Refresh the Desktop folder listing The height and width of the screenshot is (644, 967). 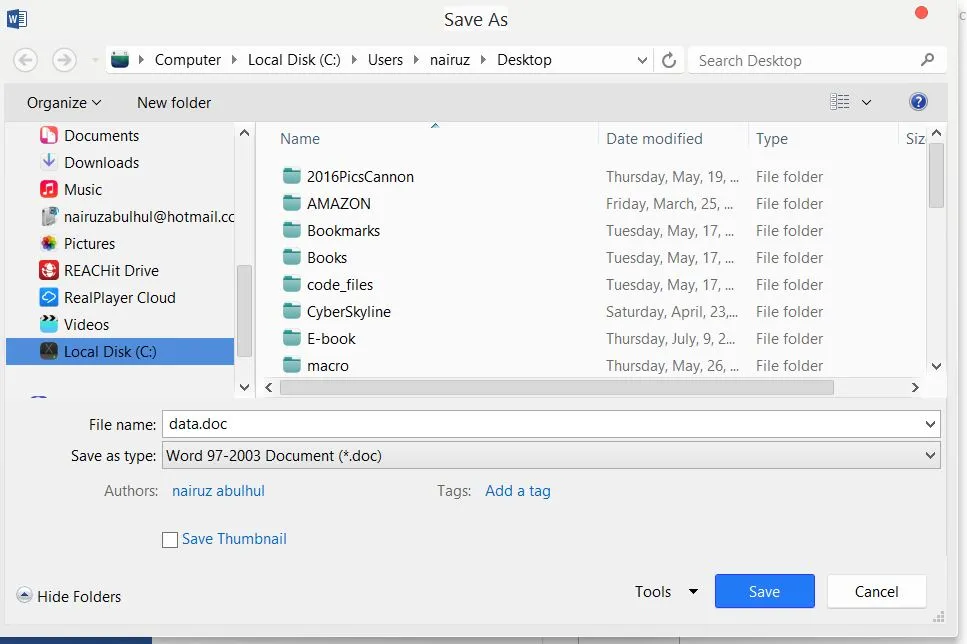pos(669,60)
